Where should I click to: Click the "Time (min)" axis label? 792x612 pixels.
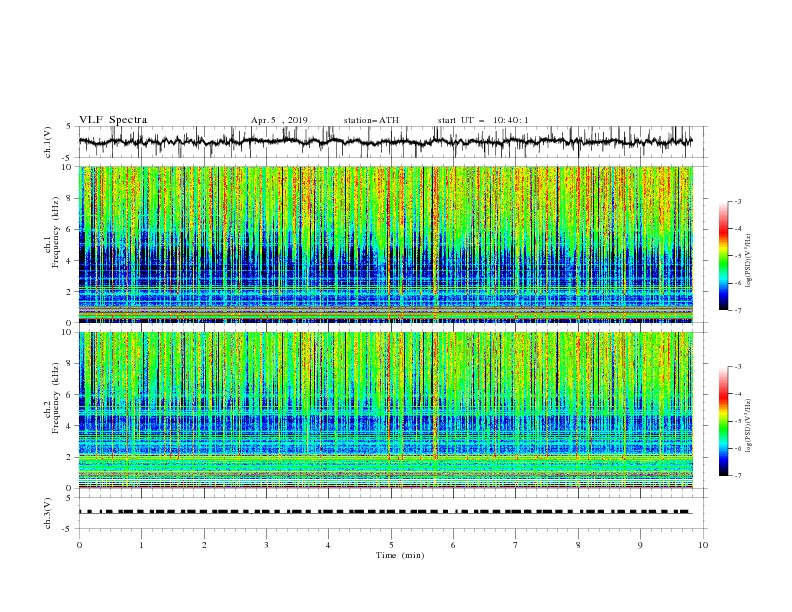pyautogui.click(x=400, y=555)
